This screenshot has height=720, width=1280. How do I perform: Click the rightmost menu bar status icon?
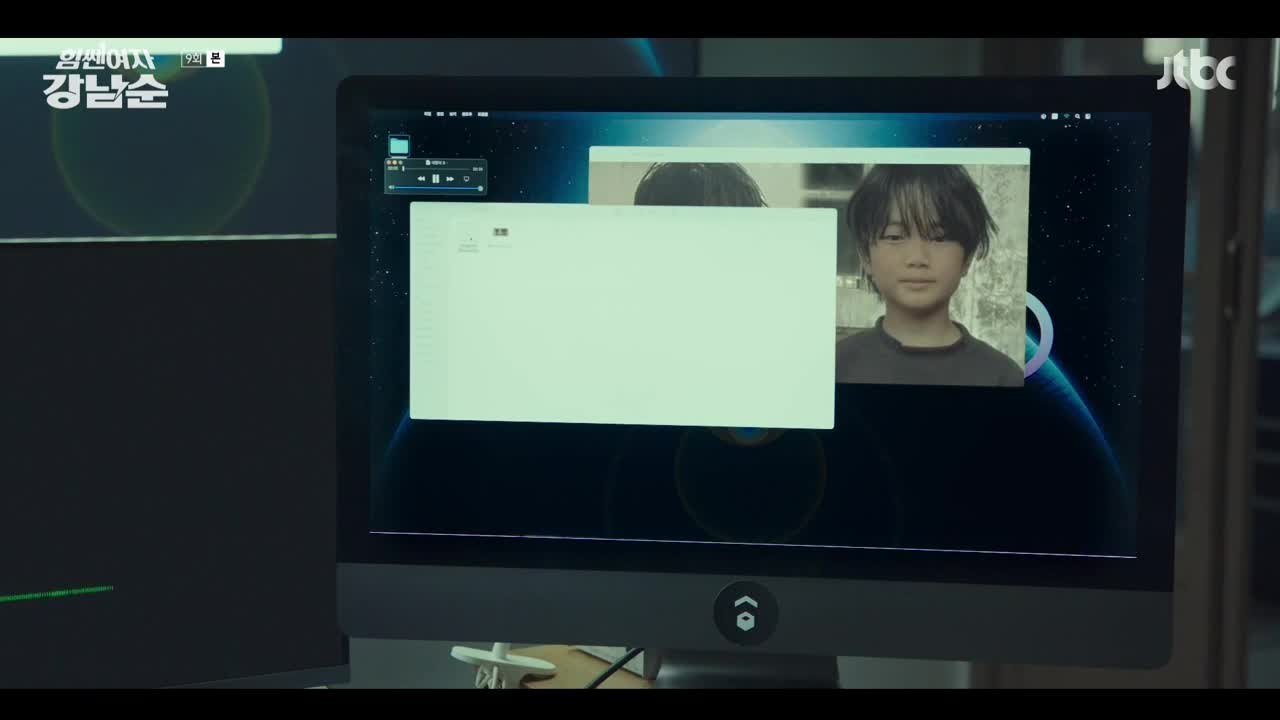click(x=1087, y=116)
